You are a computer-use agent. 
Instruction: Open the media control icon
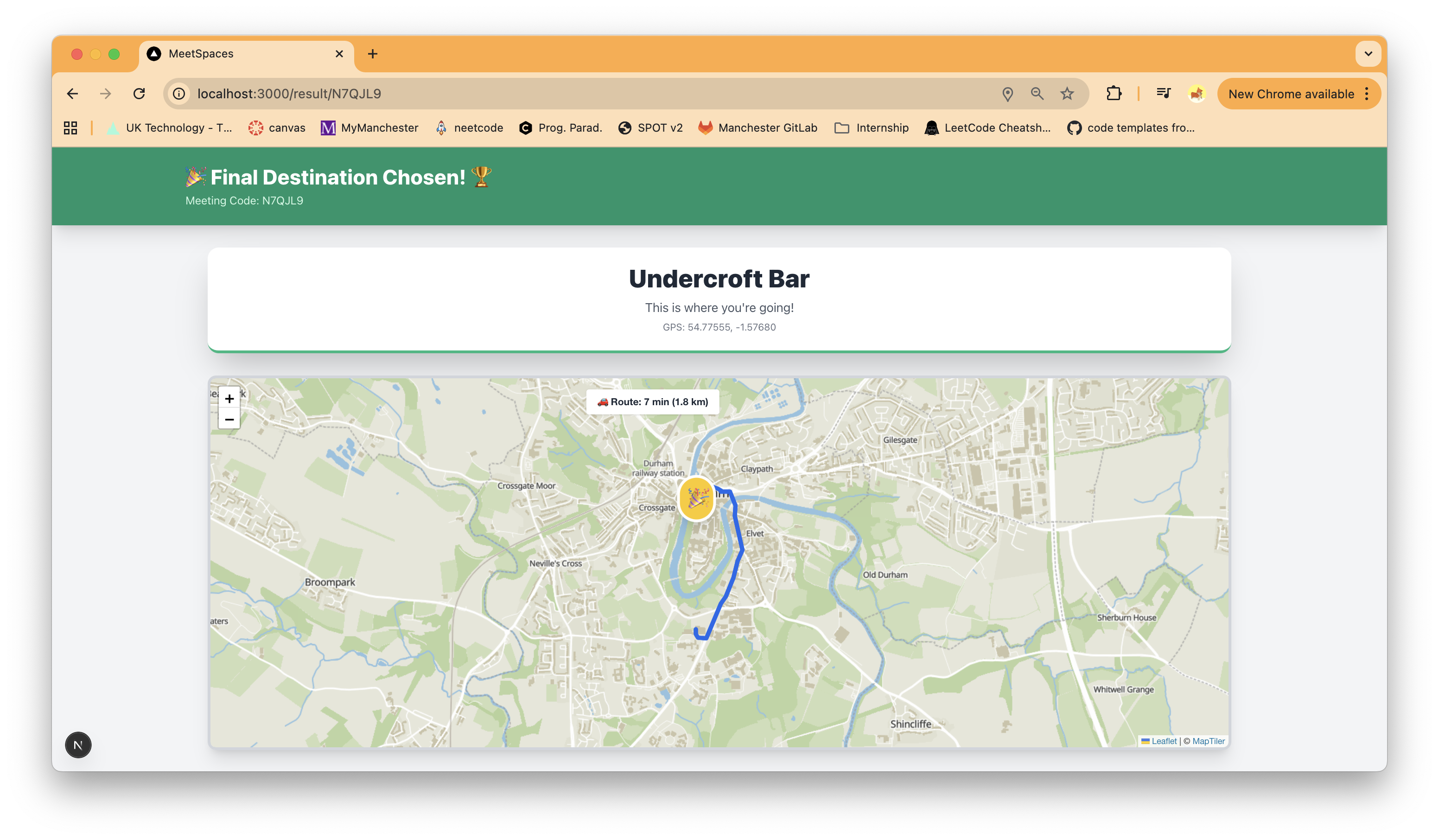point(1163,94)
